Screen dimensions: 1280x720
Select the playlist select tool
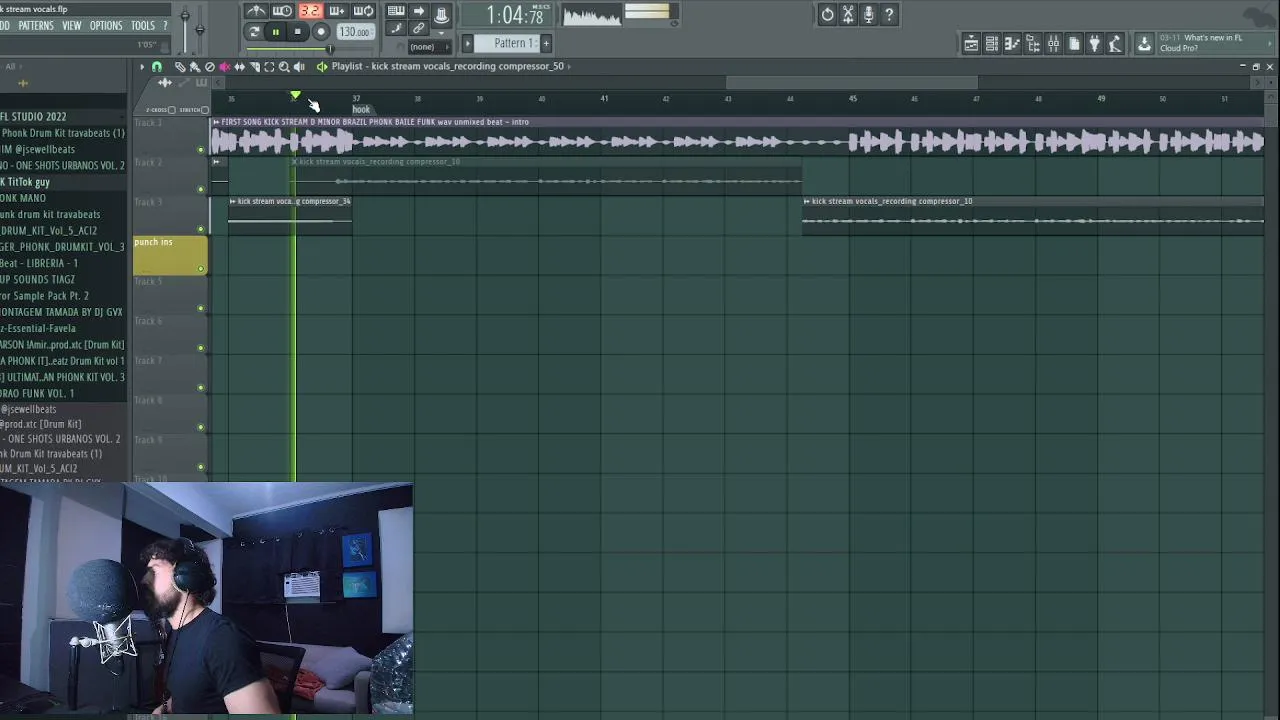click(269, 67)
